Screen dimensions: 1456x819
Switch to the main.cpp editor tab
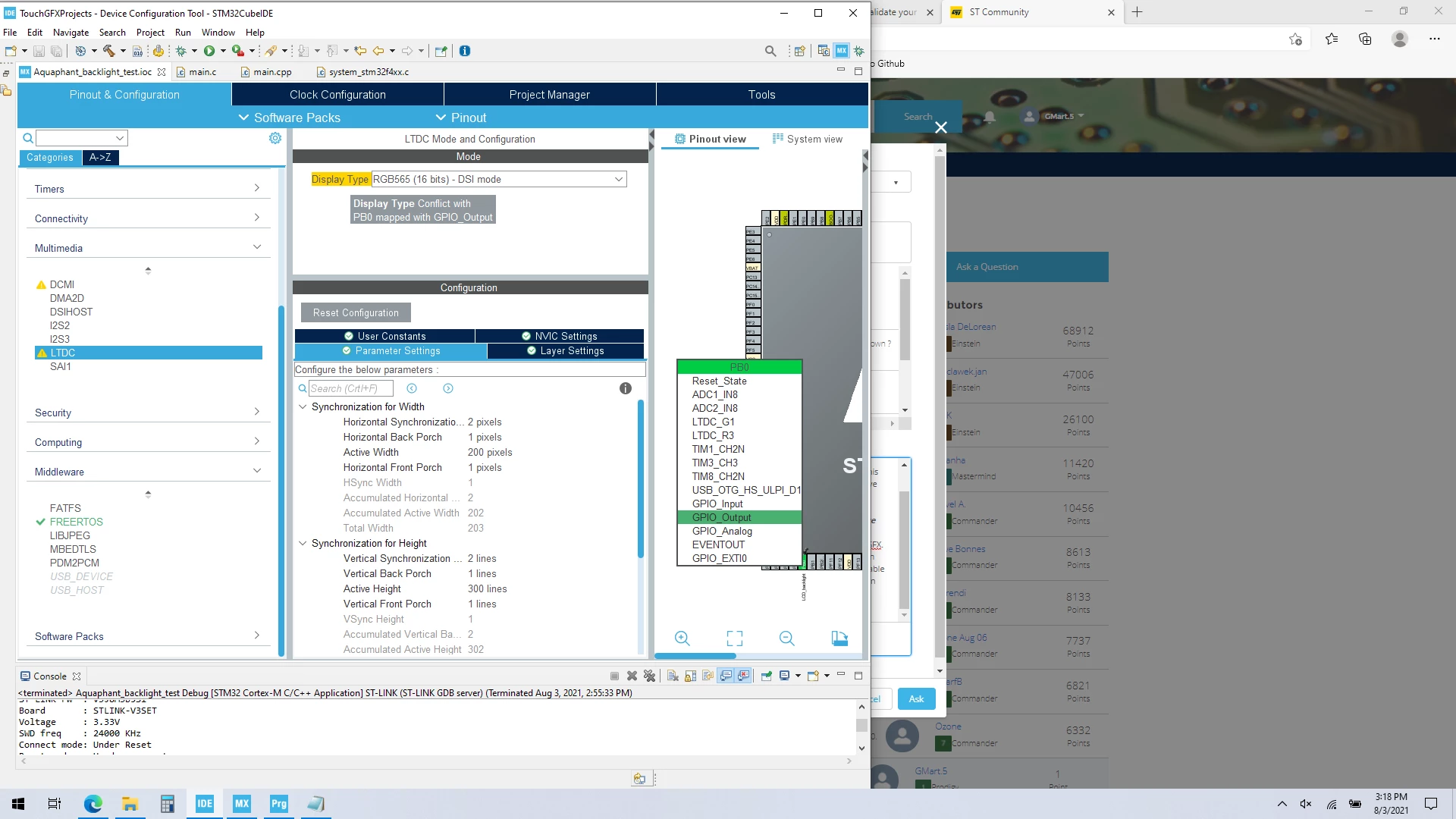pos(272,72)
